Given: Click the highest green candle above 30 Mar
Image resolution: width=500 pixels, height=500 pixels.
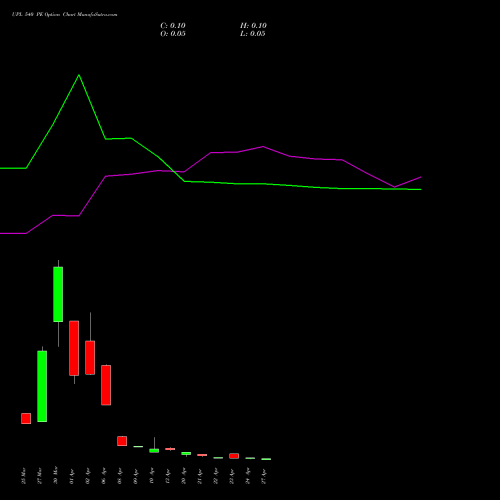Looking at the screenshot, I should (x=58, y=294).
